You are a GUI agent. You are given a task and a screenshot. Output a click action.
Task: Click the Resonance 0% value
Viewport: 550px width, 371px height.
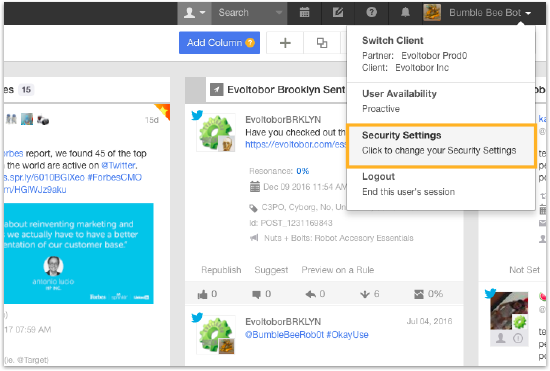coord(302,171)
